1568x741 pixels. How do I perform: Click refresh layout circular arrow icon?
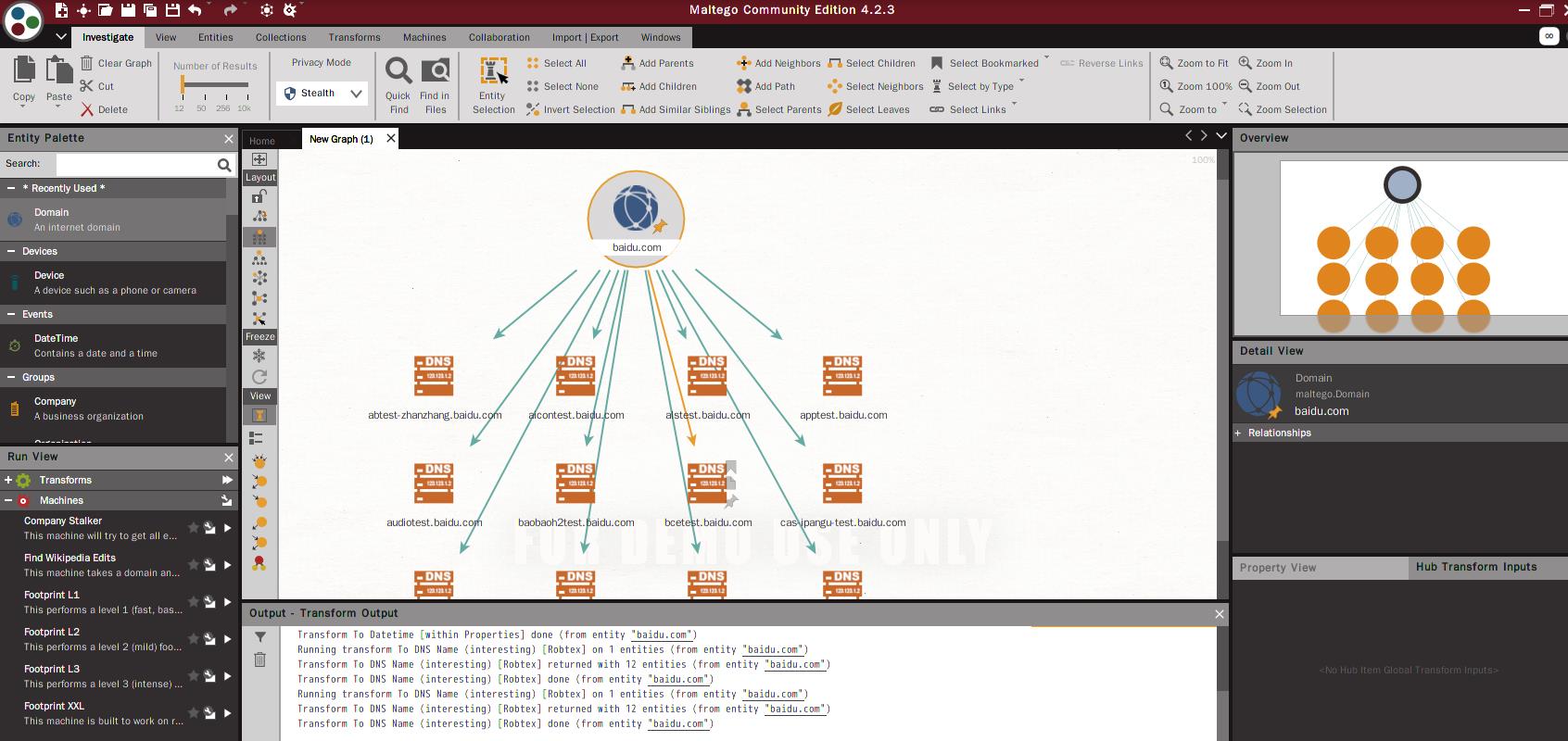259,376
